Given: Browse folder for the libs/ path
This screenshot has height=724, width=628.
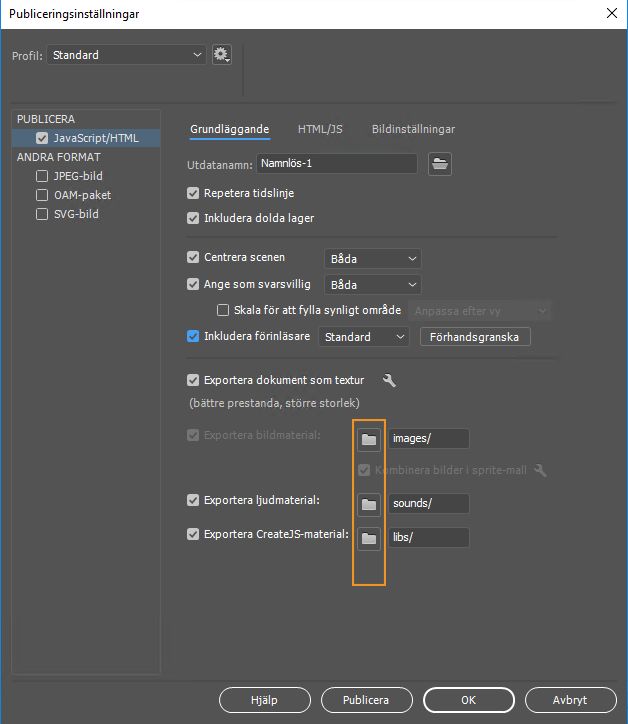Looking at the screenshot, I should point(369,538).
